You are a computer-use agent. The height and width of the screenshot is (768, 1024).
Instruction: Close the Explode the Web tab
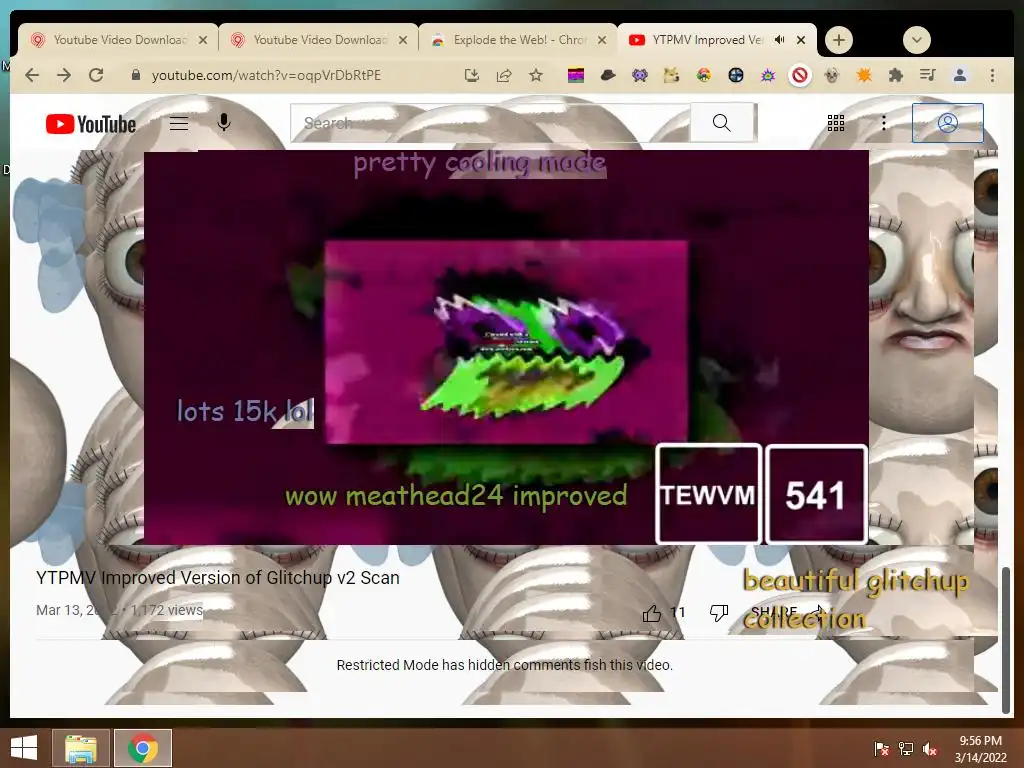[x=601, y=40]
